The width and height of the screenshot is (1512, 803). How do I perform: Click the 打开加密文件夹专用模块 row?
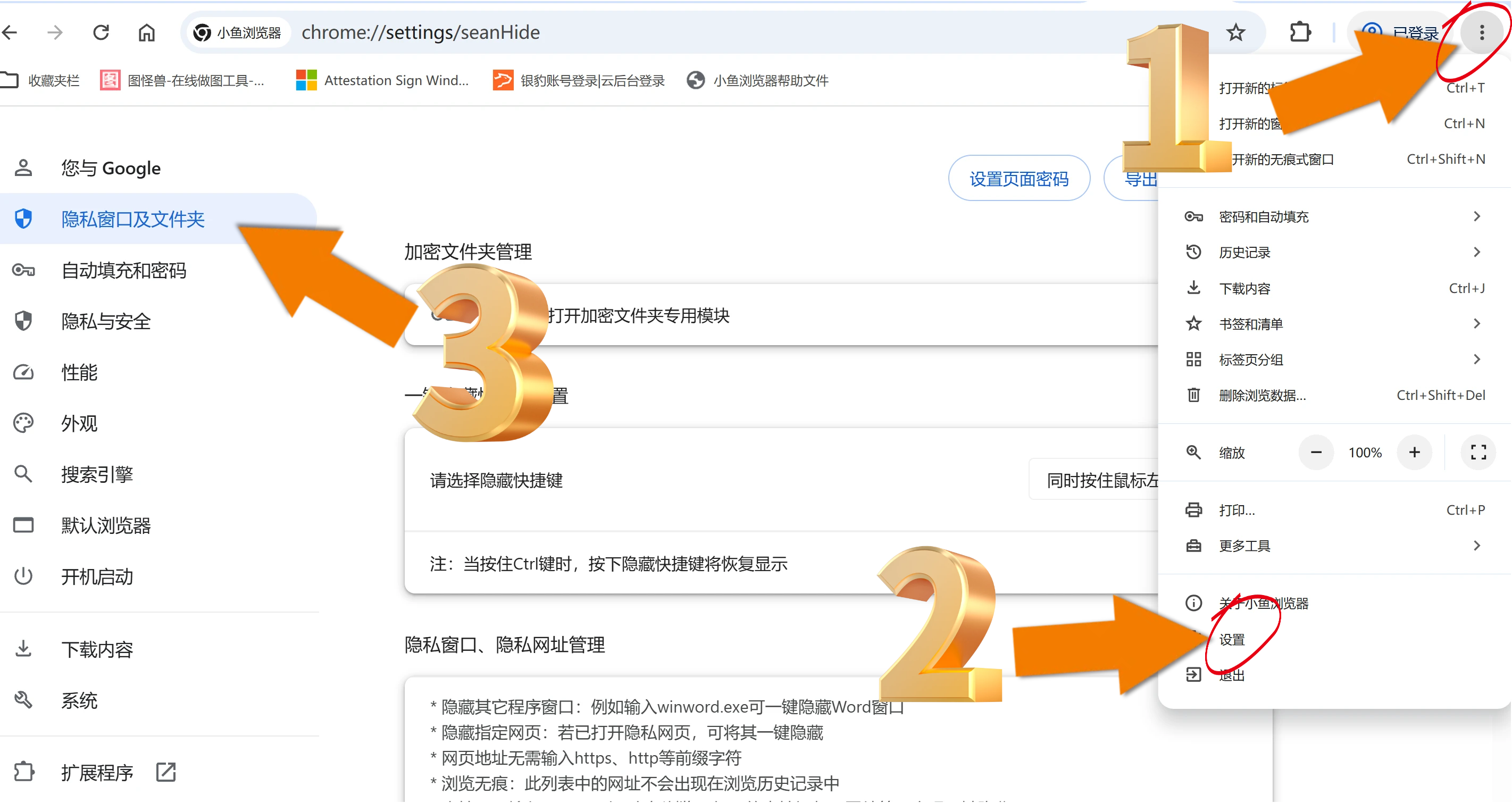coord(781,315)
